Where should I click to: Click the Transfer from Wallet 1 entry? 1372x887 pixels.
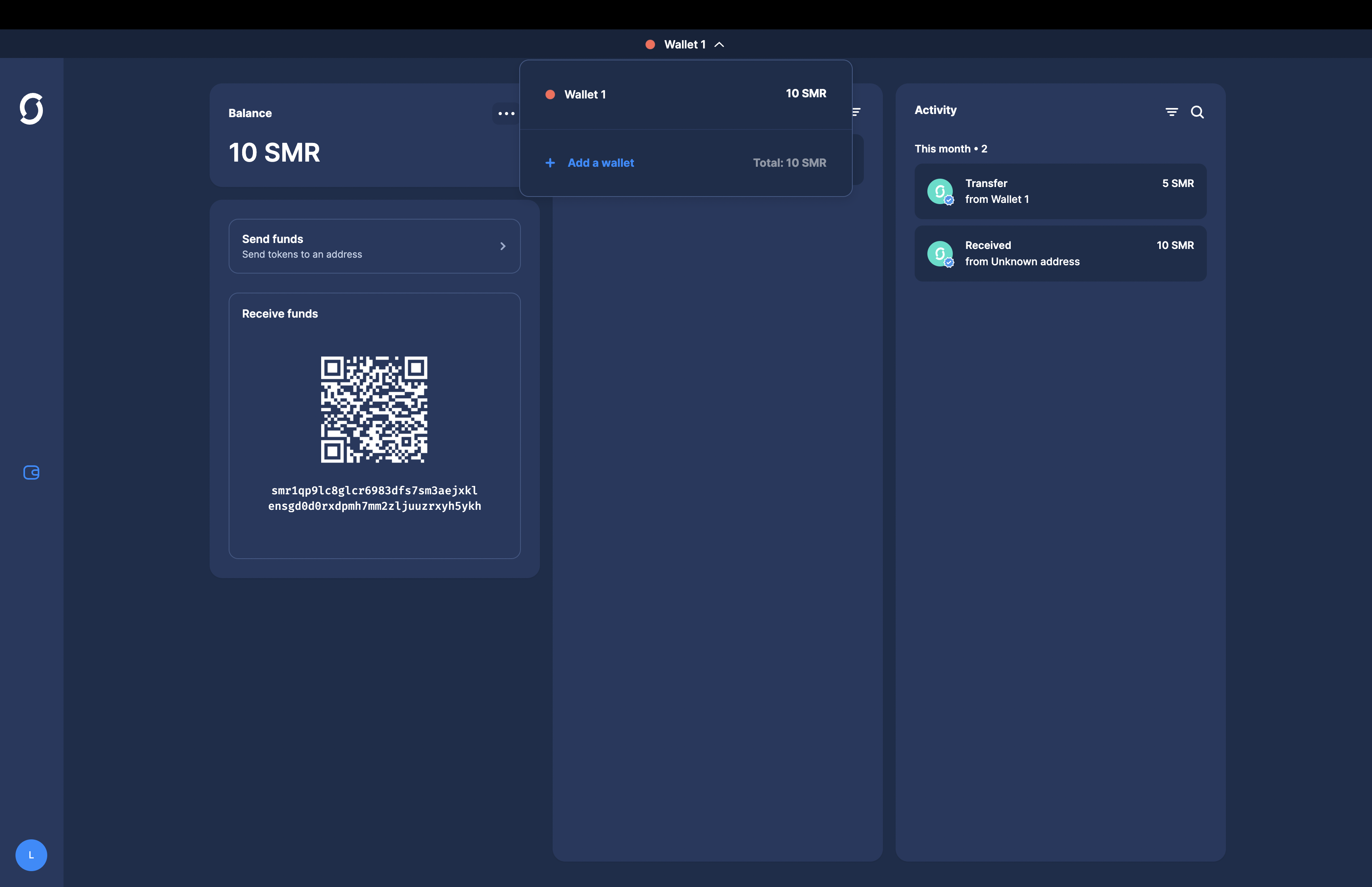(x=1060, y=191)
